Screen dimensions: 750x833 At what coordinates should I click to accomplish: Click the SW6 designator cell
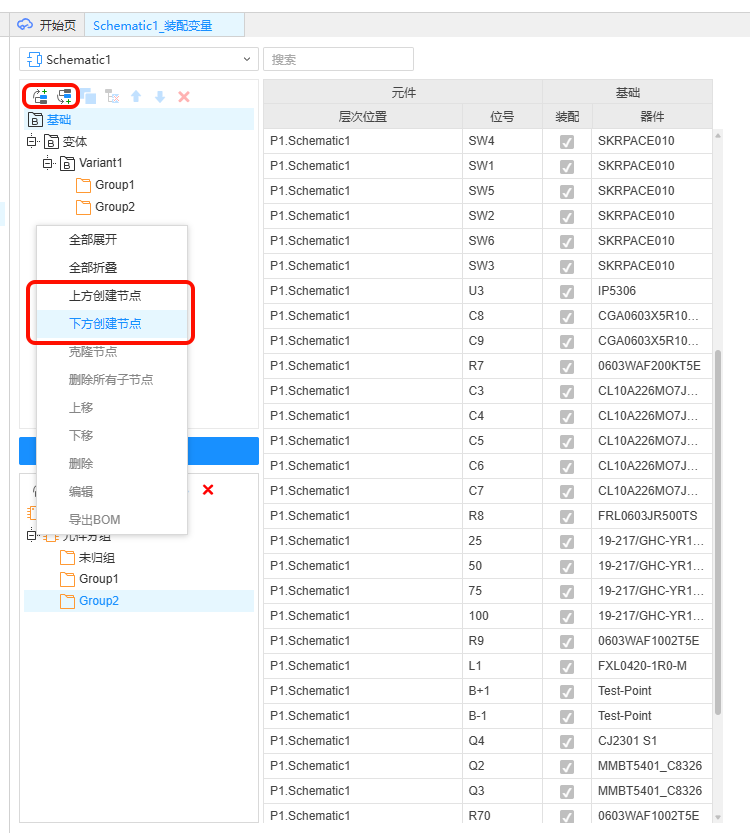coord(502,241)
